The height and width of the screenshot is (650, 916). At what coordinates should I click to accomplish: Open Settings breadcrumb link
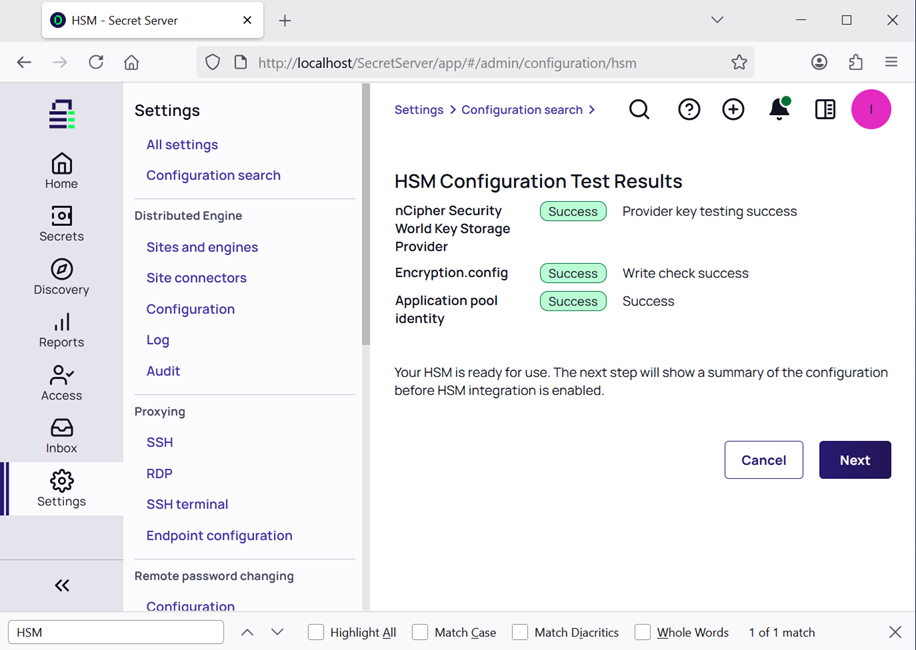[419, 110]
